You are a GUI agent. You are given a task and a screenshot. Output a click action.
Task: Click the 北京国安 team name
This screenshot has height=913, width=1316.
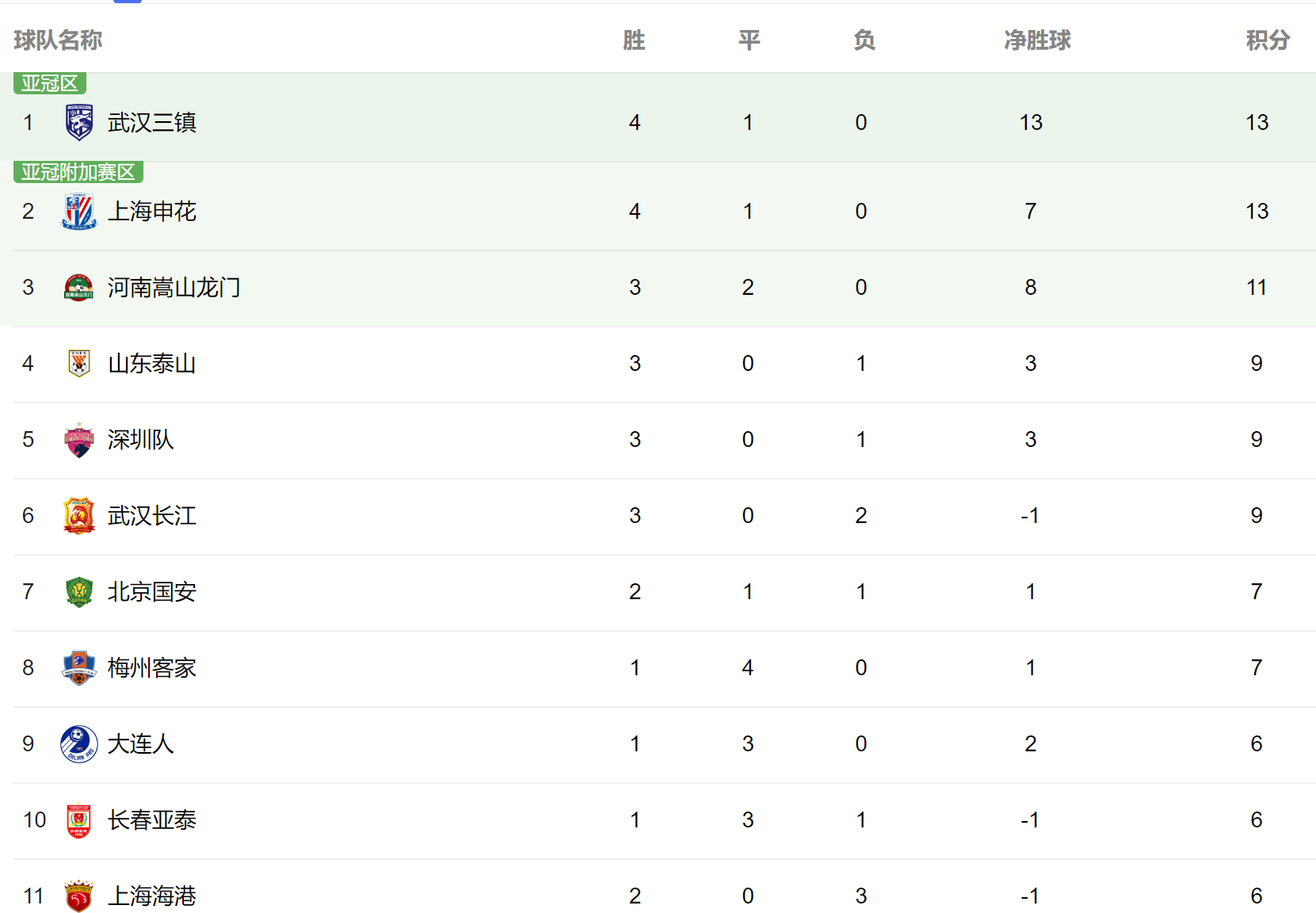[x=152, y=592]
